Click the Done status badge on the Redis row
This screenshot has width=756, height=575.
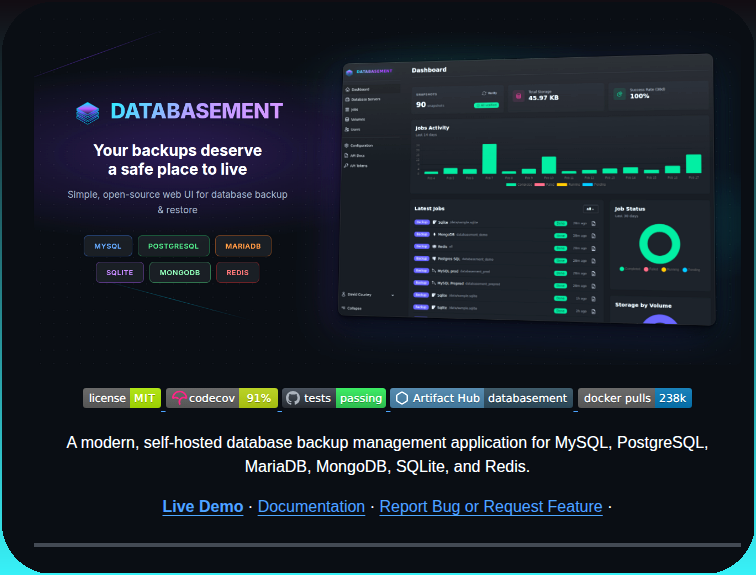click(x=560, y=248)
